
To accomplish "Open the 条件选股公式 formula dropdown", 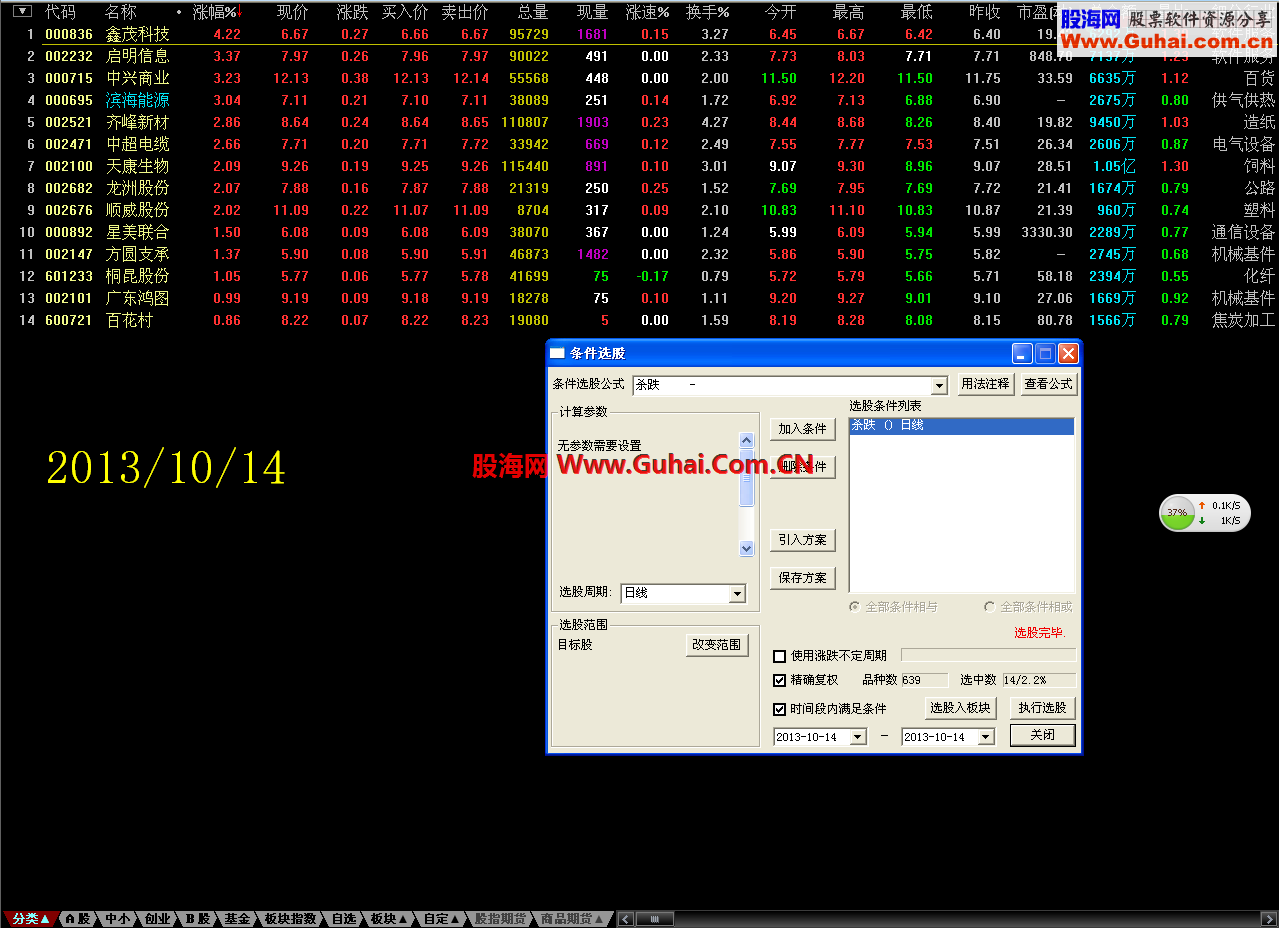I will coord(939,385).
